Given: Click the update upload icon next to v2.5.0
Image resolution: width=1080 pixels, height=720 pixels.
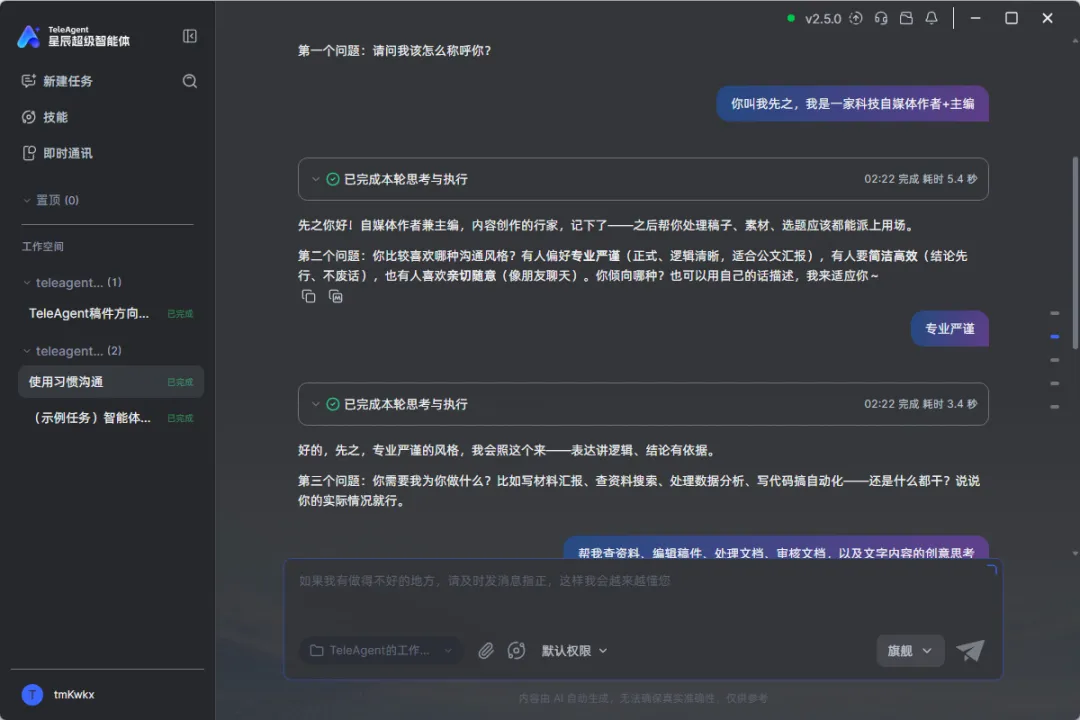Looking at the screenshot, I should [855, 19].
